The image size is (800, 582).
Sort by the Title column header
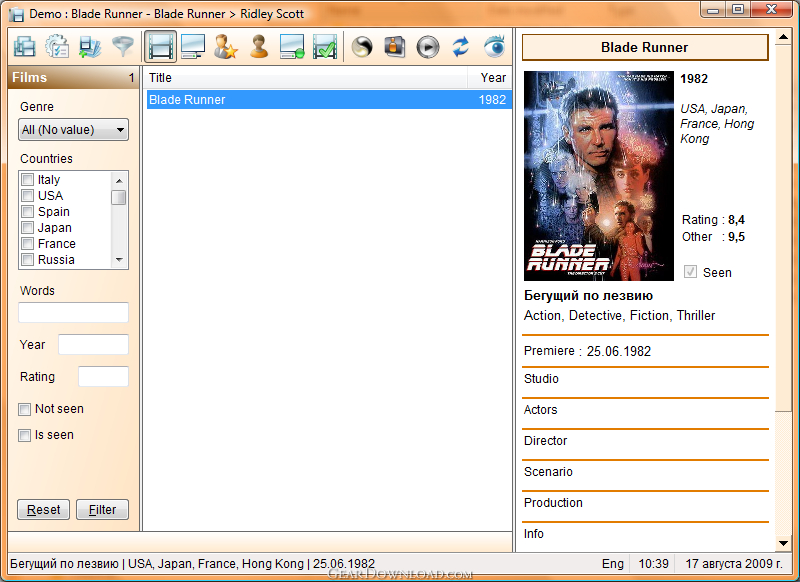click(305, 78)
